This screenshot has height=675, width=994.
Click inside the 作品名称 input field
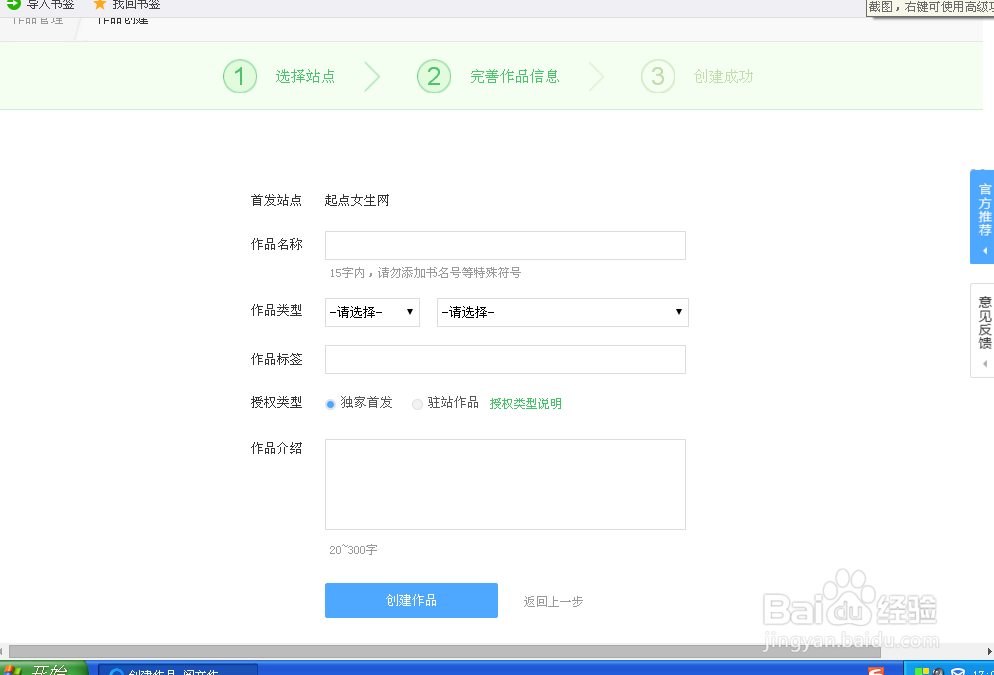(x=505, y=245)
